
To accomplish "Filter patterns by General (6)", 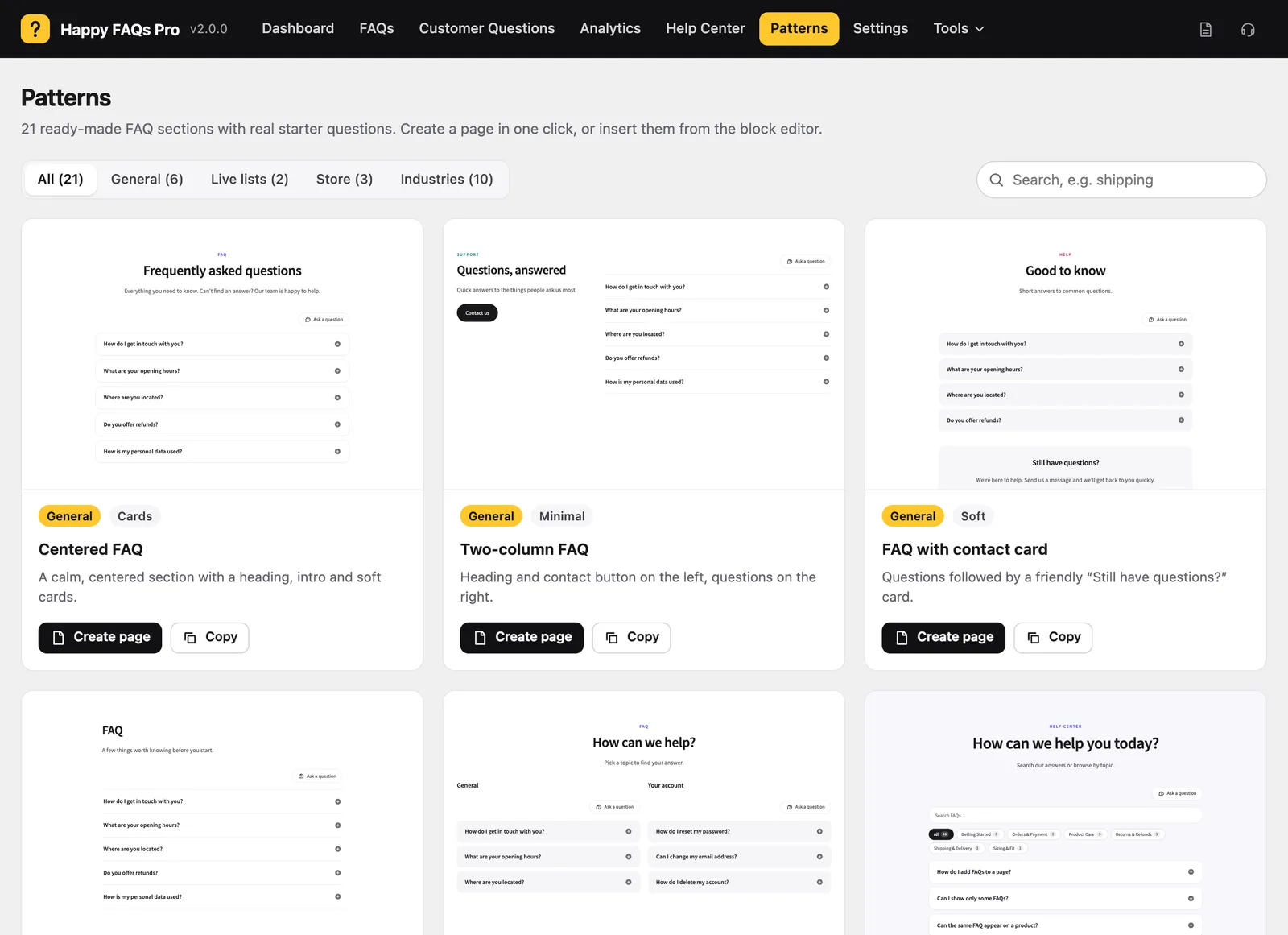I will pyautogui.click(x=147, y=180).
